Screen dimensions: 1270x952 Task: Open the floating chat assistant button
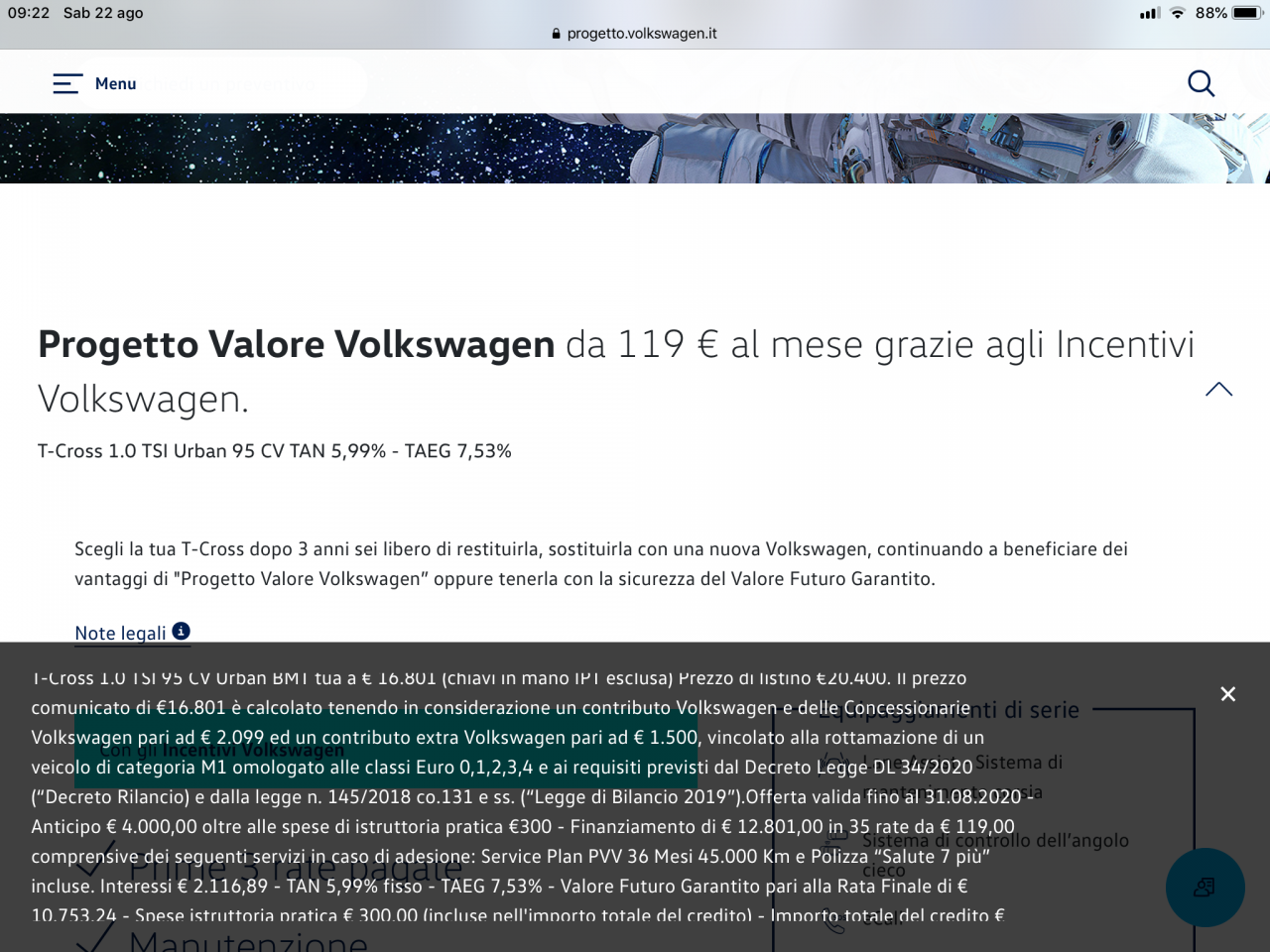(1205, 888)
